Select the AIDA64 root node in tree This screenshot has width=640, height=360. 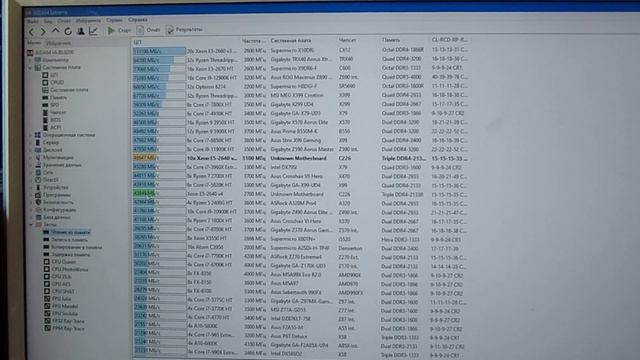click(51, 52)
